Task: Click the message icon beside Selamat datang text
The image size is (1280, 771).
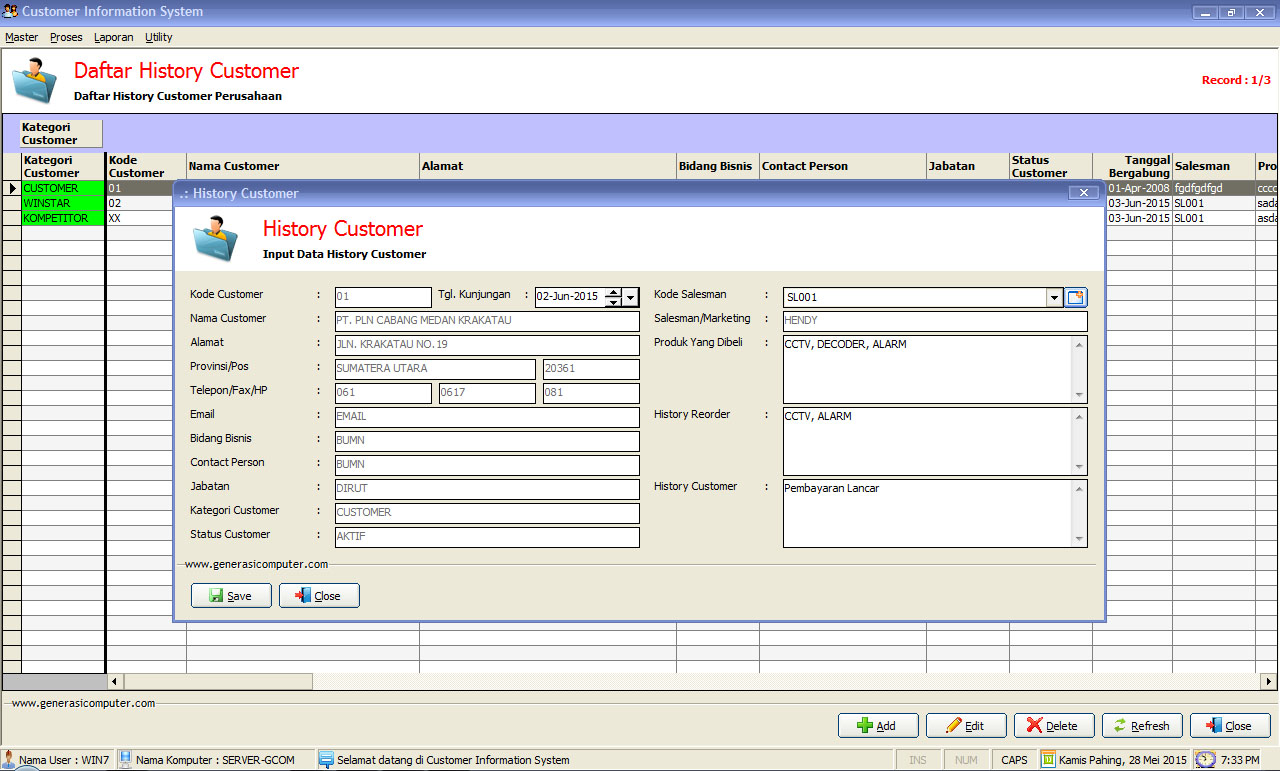Action: [326, 760]
